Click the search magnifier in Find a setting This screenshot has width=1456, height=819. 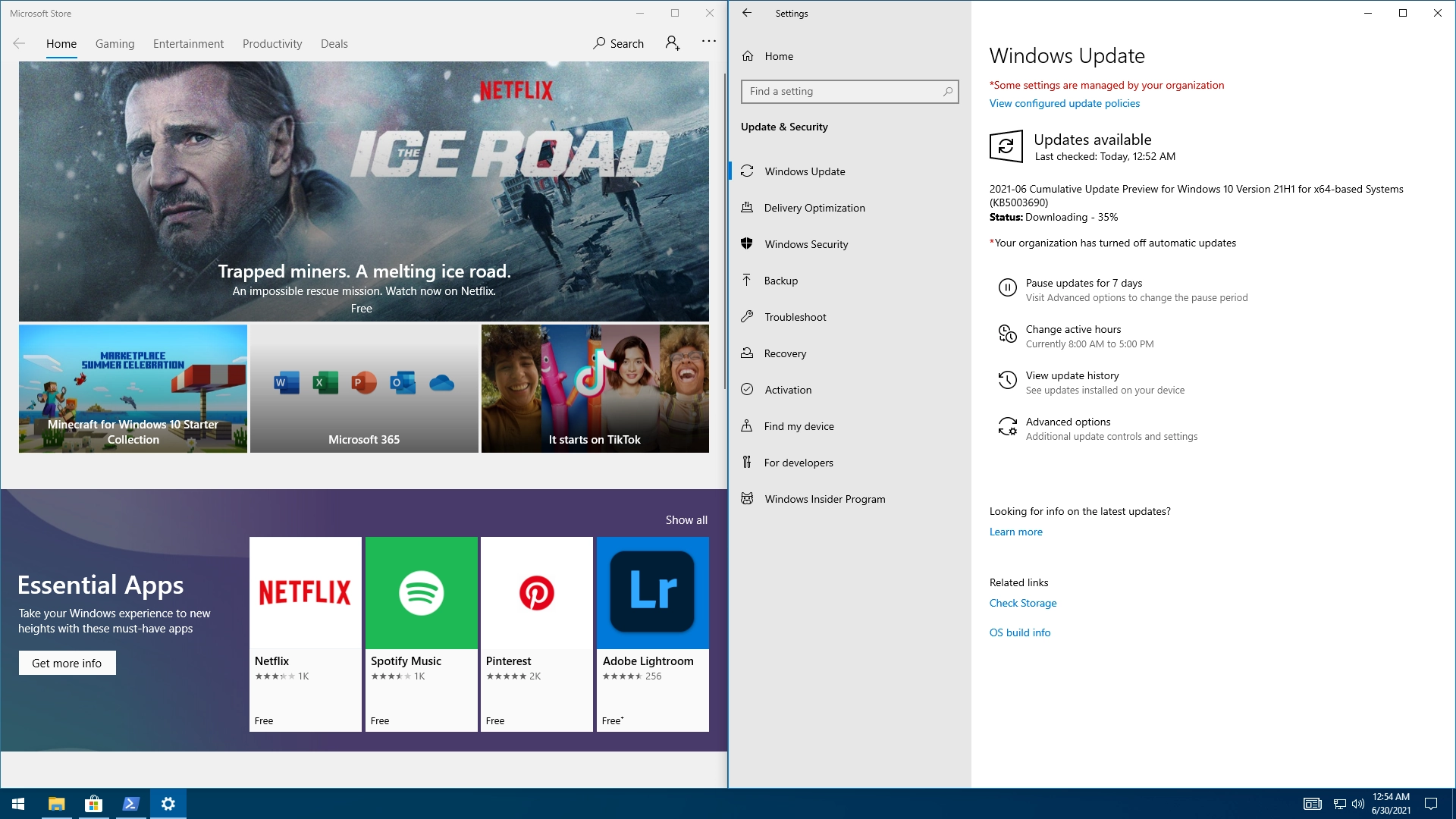pos(948,92)
